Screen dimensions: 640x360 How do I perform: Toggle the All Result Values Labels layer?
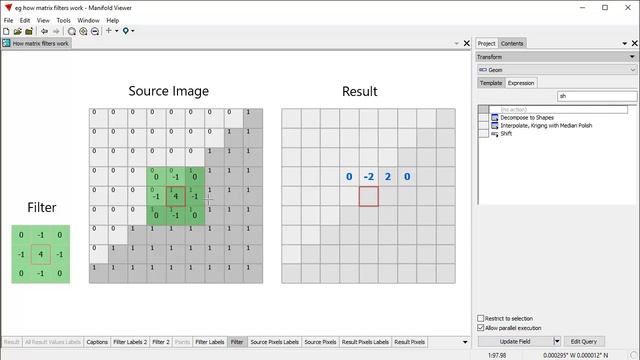tap(53, 342)
